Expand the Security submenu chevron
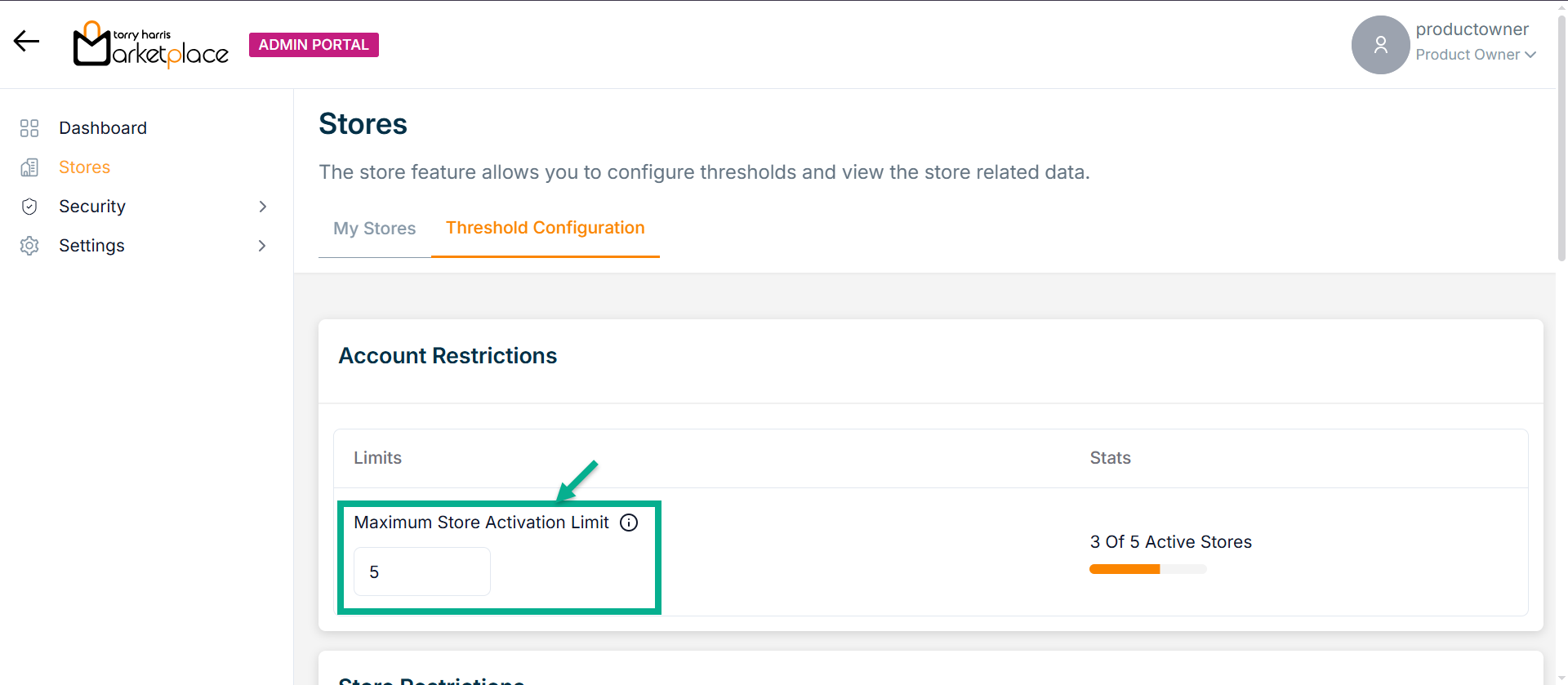This screenshot has width=1568, height=685. coord(262,207)
